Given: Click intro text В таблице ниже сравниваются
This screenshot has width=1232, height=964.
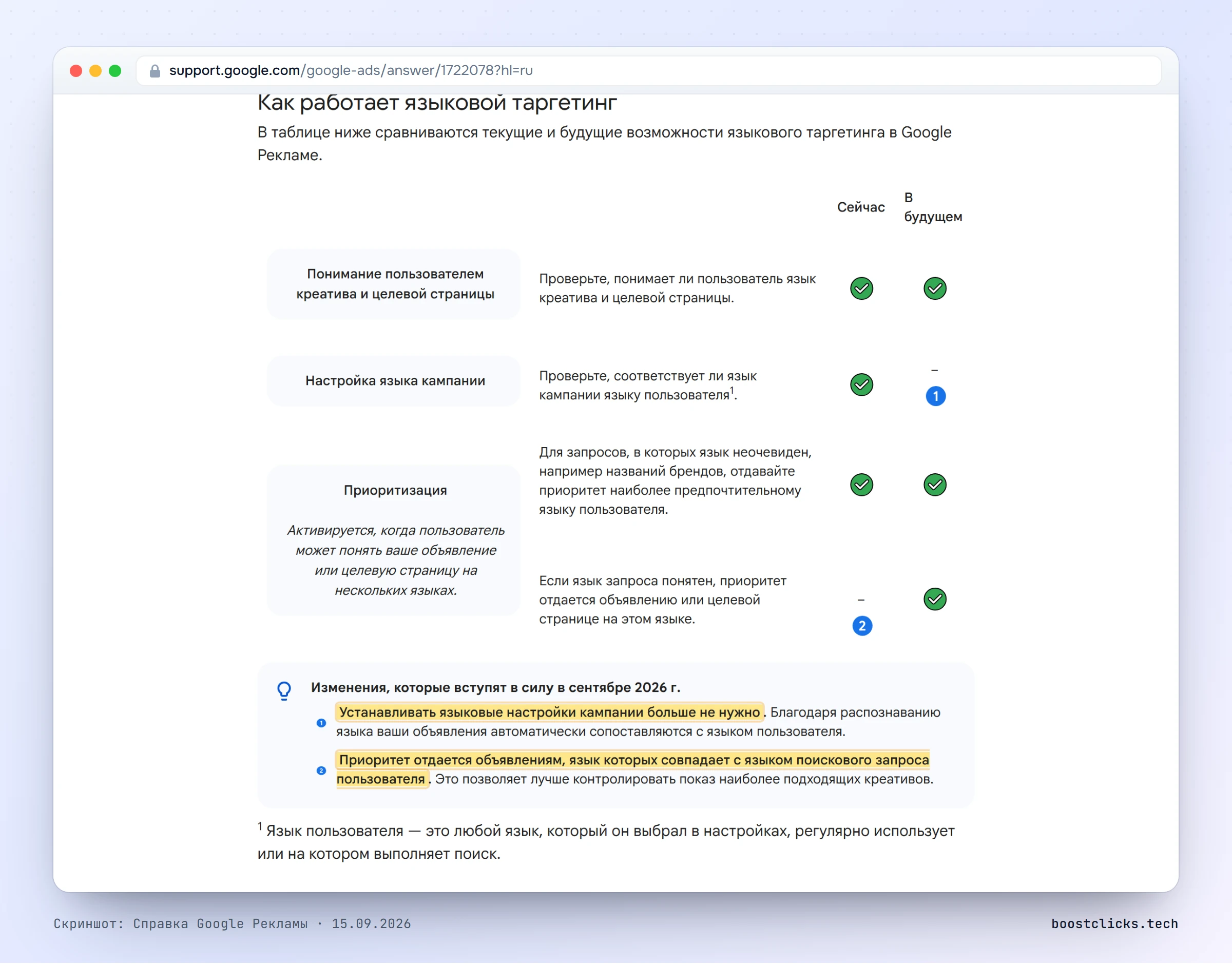Looking at the screenshot, I should [x=604, y=143].
